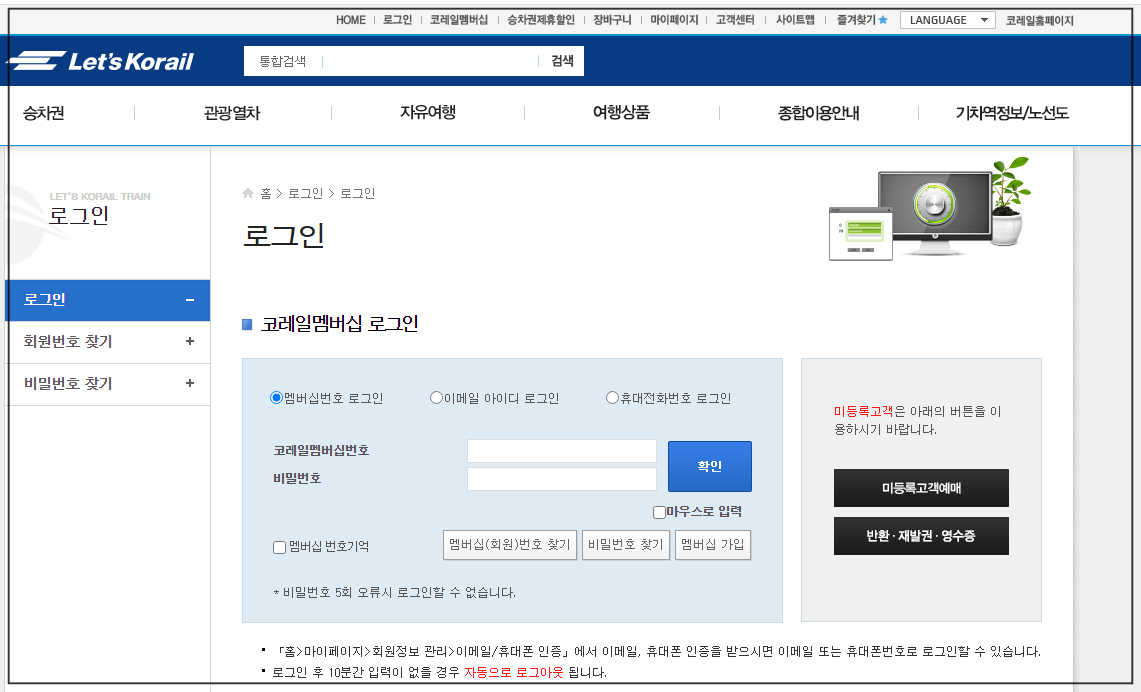Click 마이페이지 top link
The image size is (1141, 692).
click(x=674, y=20)
